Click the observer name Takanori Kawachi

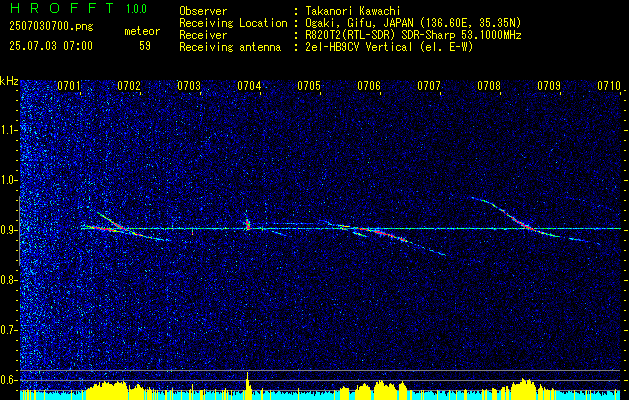(x=352, y=11)
